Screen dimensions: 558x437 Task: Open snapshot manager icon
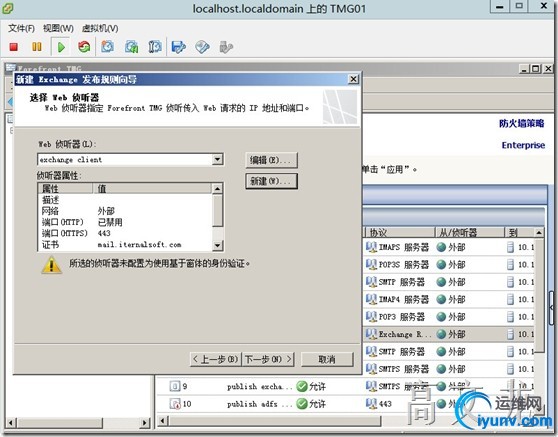coord(155,47)
